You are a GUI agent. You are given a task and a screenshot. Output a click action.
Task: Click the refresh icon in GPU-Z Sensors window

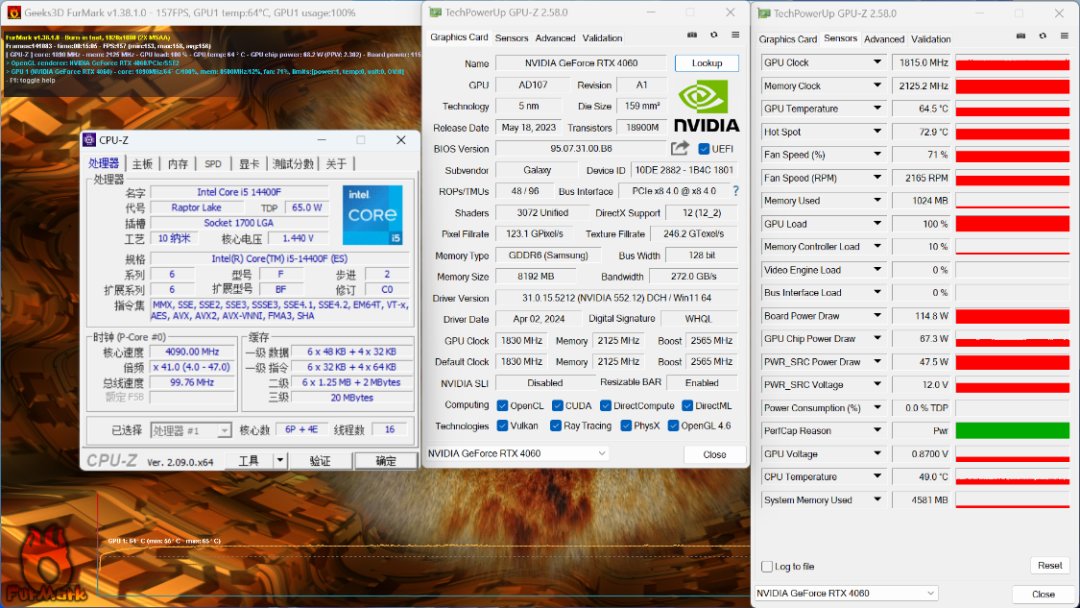tap(1042, 36)
